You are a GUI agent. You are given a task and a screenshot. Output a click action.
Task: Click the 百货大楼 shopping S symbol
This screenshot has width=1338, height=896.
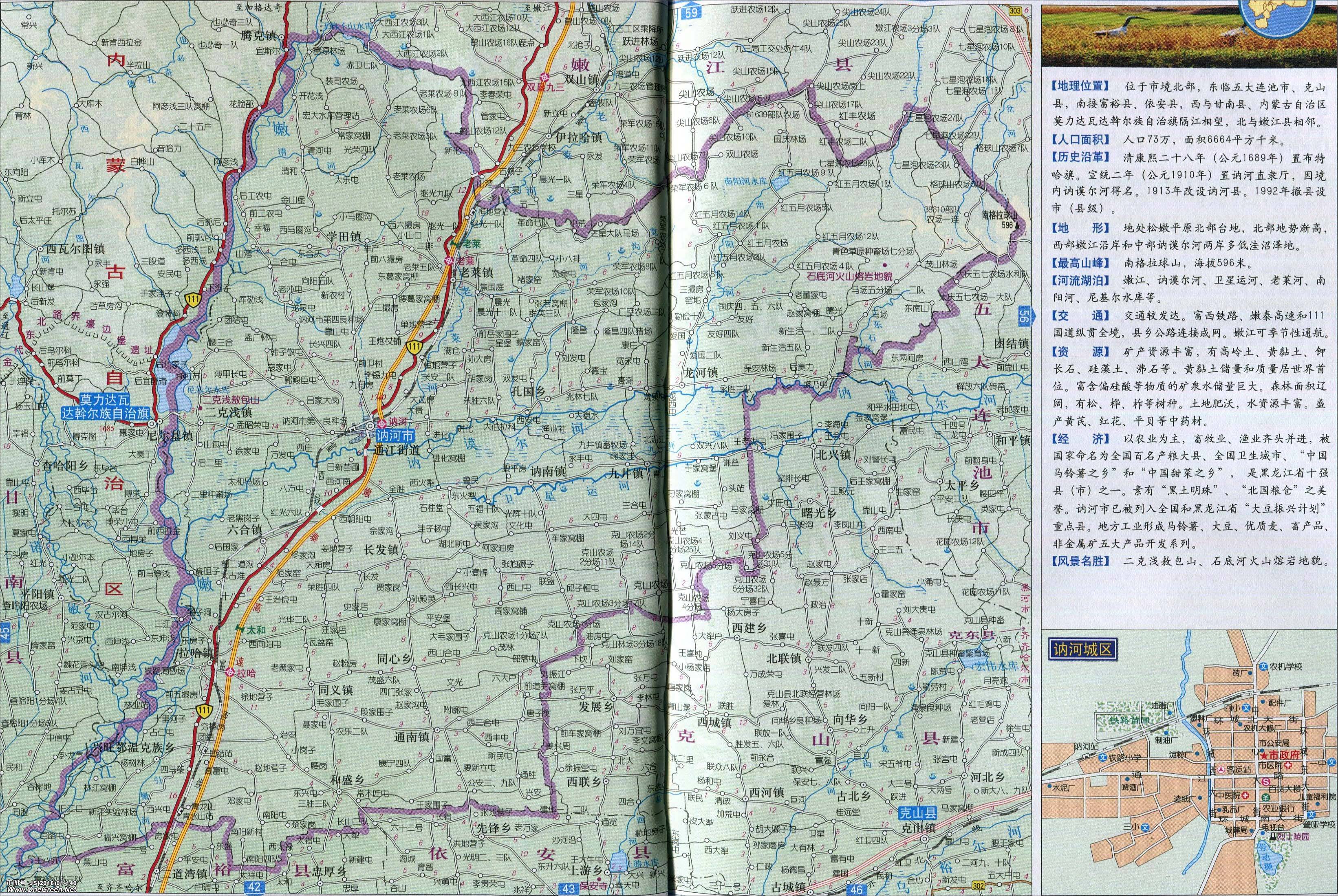point(1266,782)
